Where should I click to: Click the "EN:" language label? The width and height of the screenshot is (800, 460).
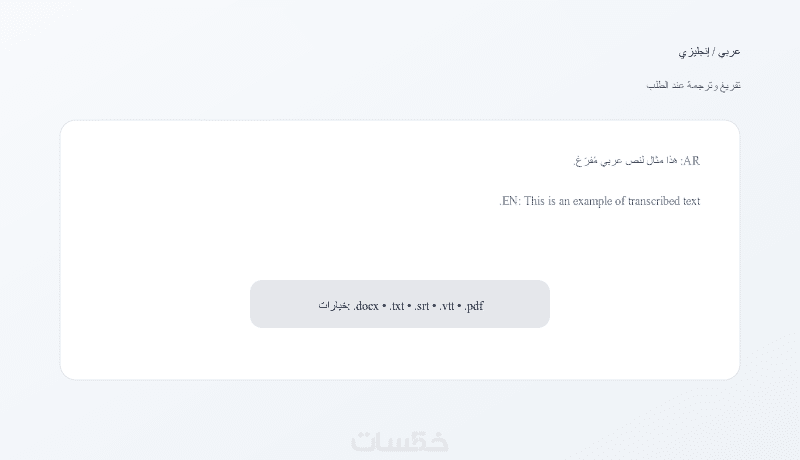point(511,201)
